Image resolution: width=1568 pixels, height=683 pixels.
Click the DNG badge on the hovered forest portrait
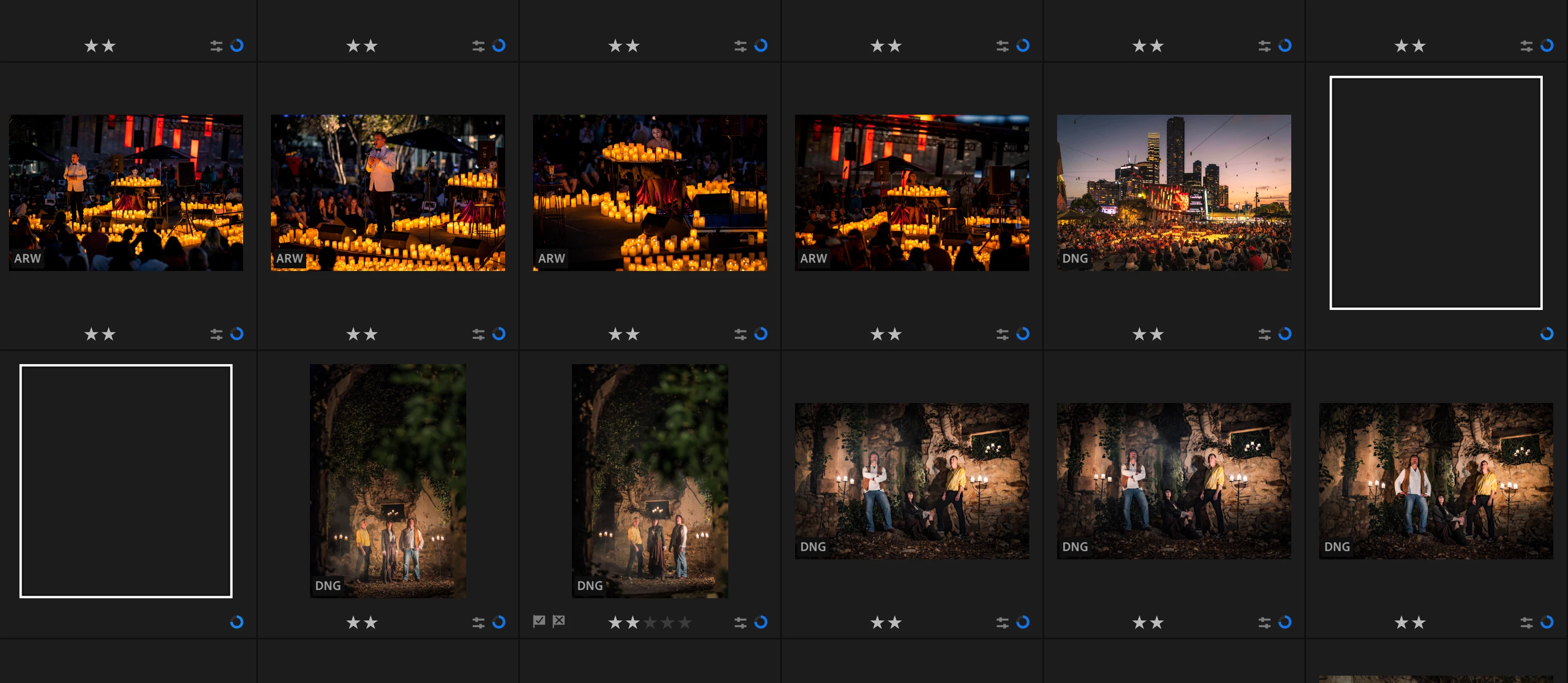coord(589,586)
